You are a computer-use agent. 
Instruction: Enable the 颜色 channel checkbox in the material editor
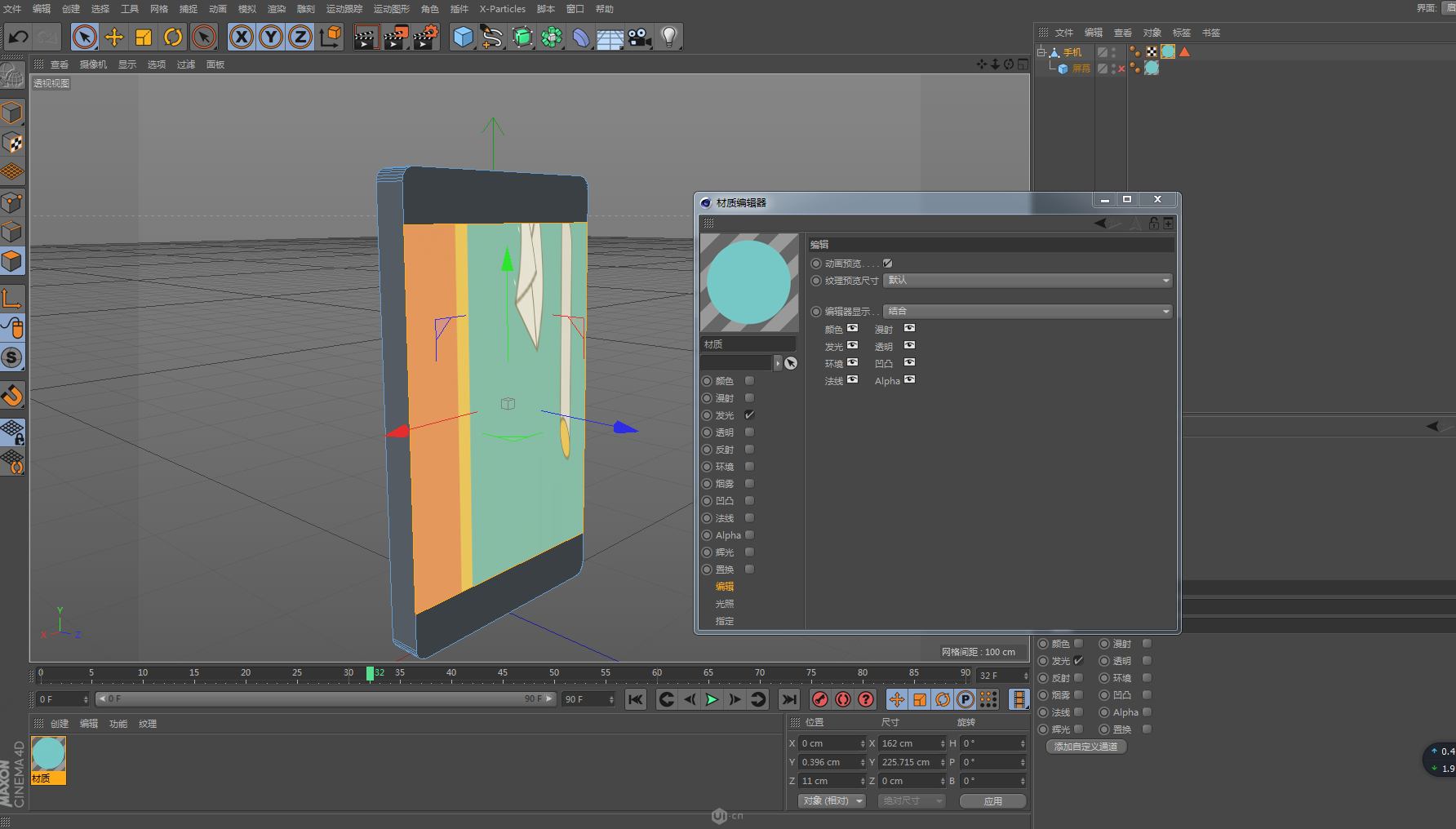pos(749,381)
